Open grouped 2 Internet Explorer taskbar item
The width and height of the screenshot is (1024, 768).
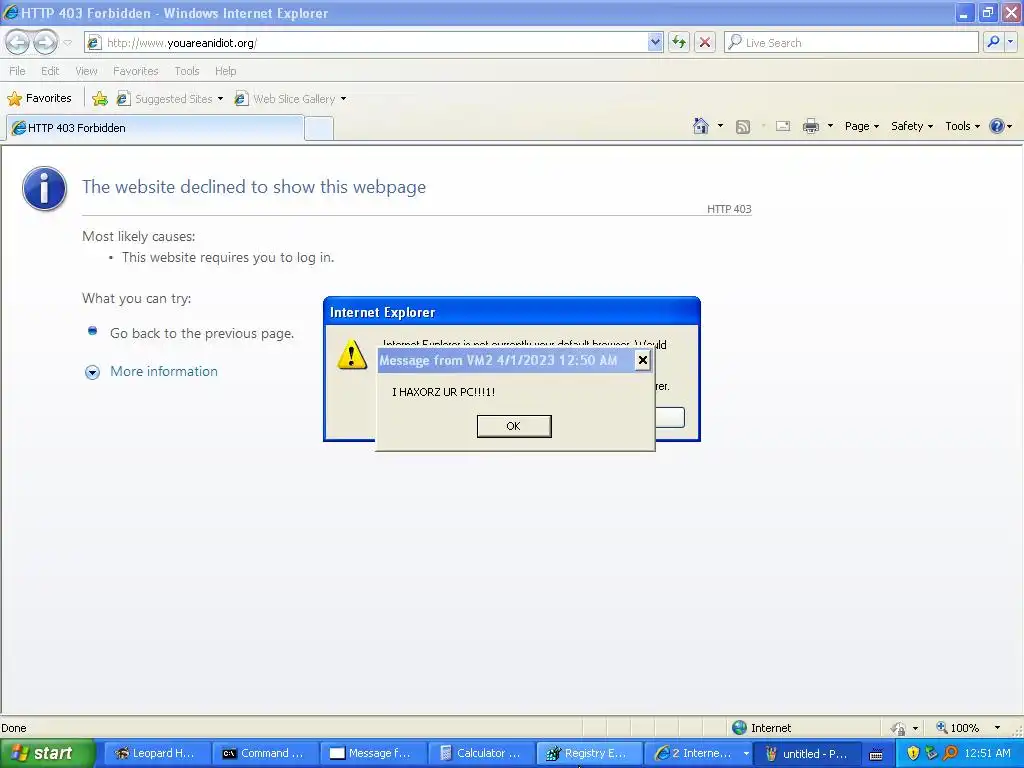point(697,753)
